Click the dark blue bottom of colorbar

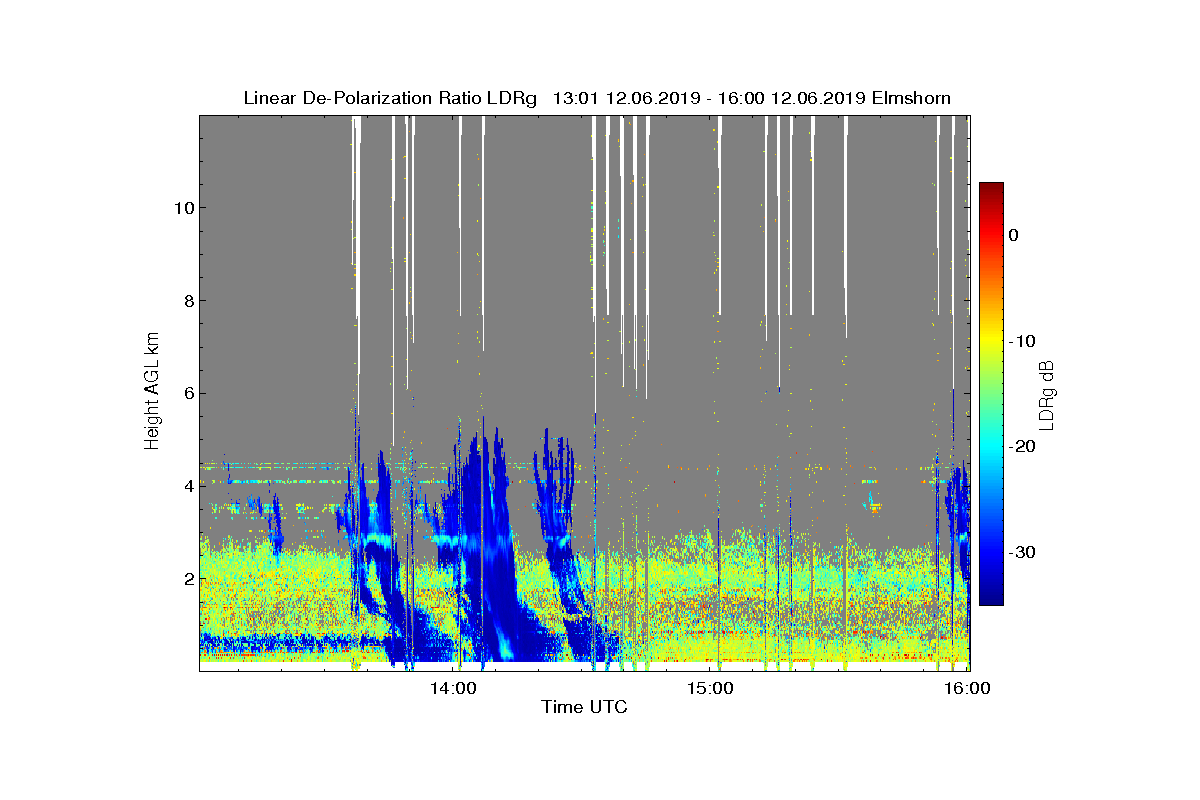click(991, 599)
